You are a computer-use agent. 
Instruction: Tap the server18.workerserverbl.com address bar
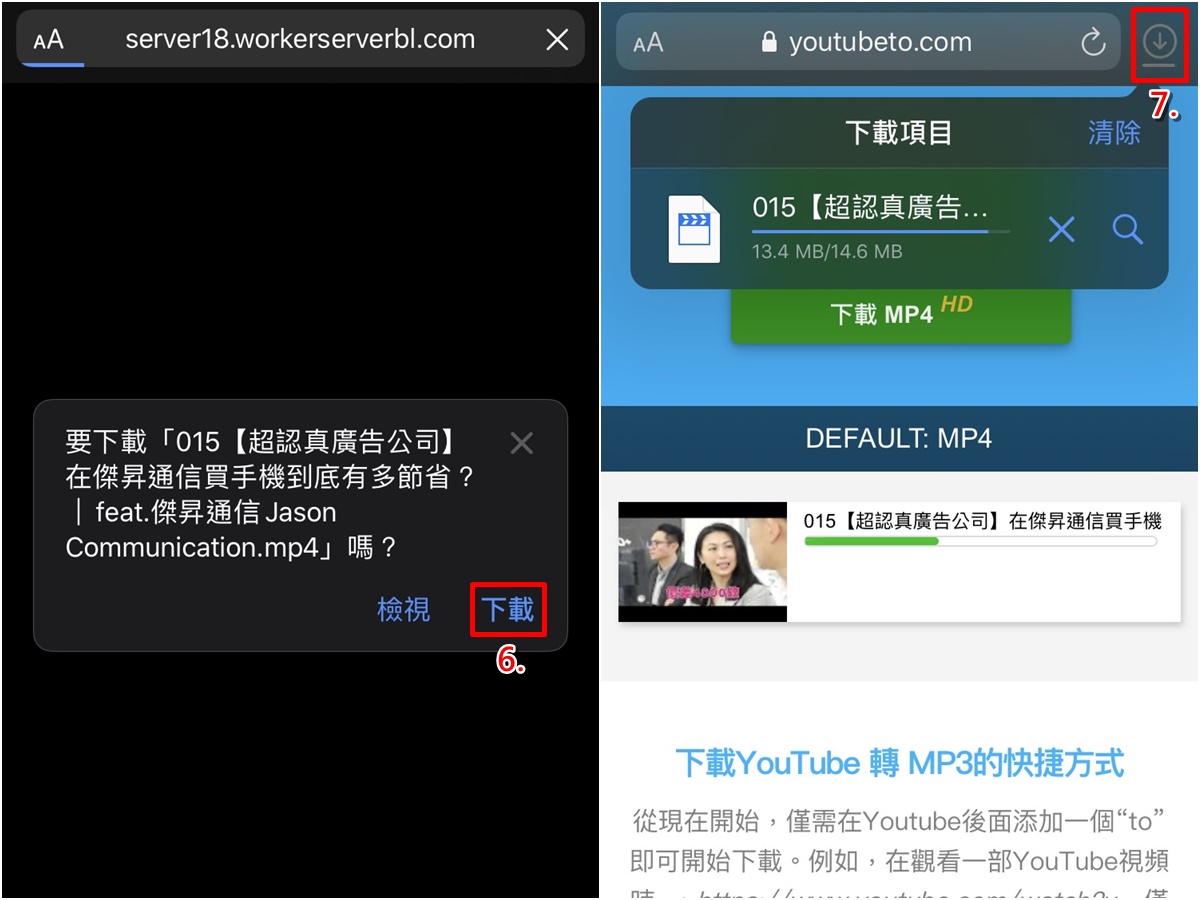point(300,40)
